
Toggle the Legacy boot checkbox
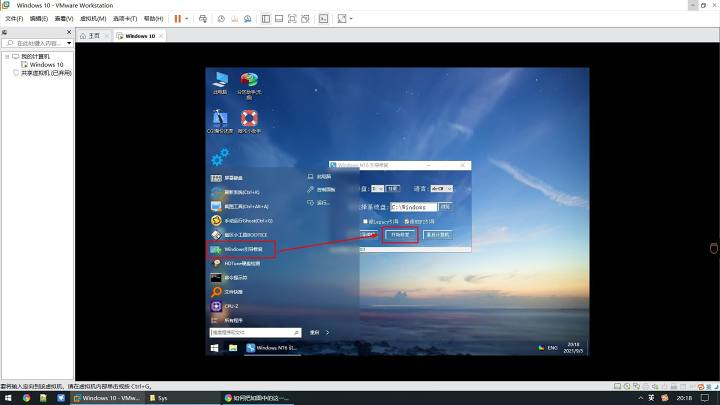(366, 221)
